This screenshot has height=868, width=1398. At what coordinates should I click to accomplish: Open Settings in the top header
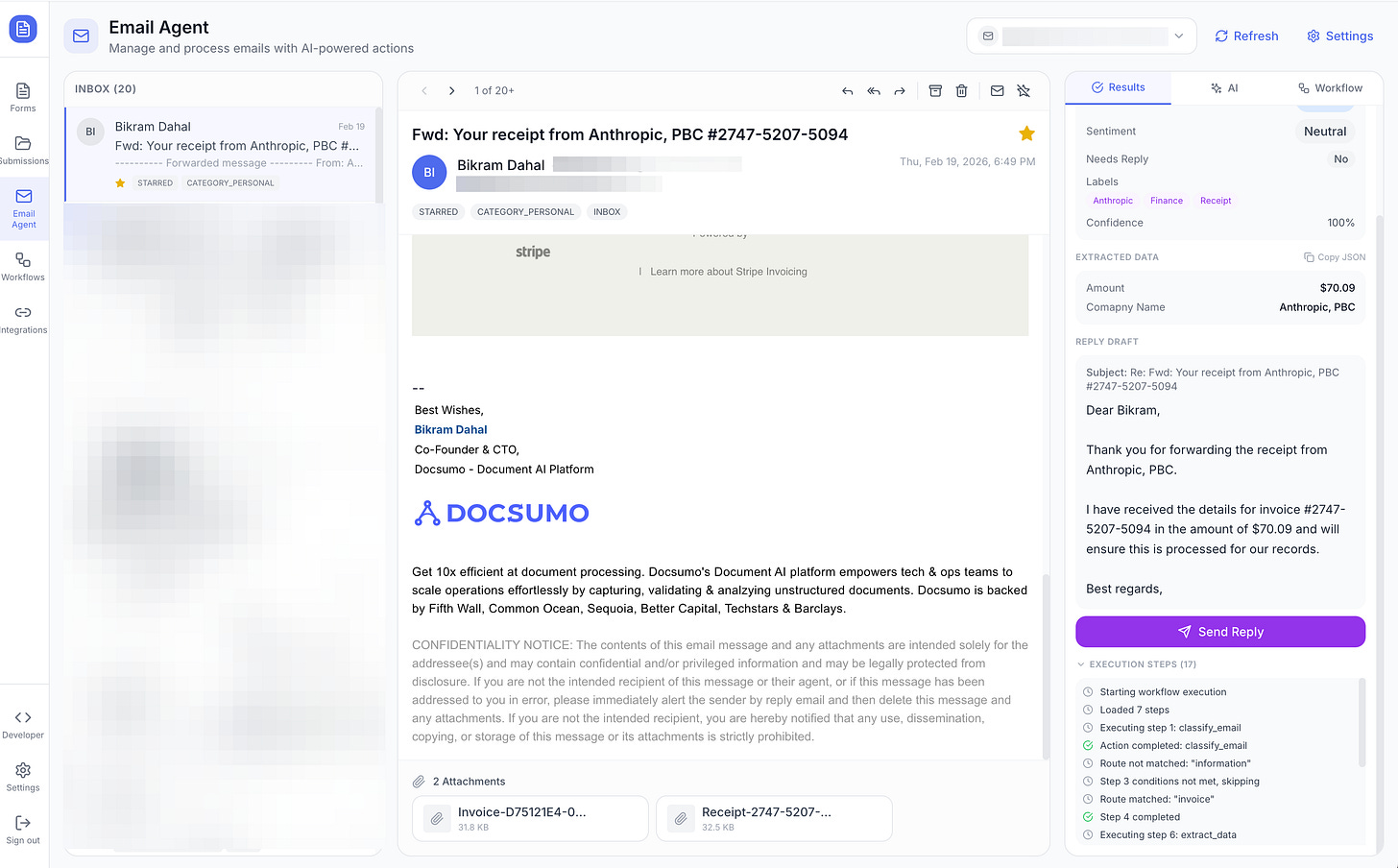pyautogui.click(x=1339, y=36)
